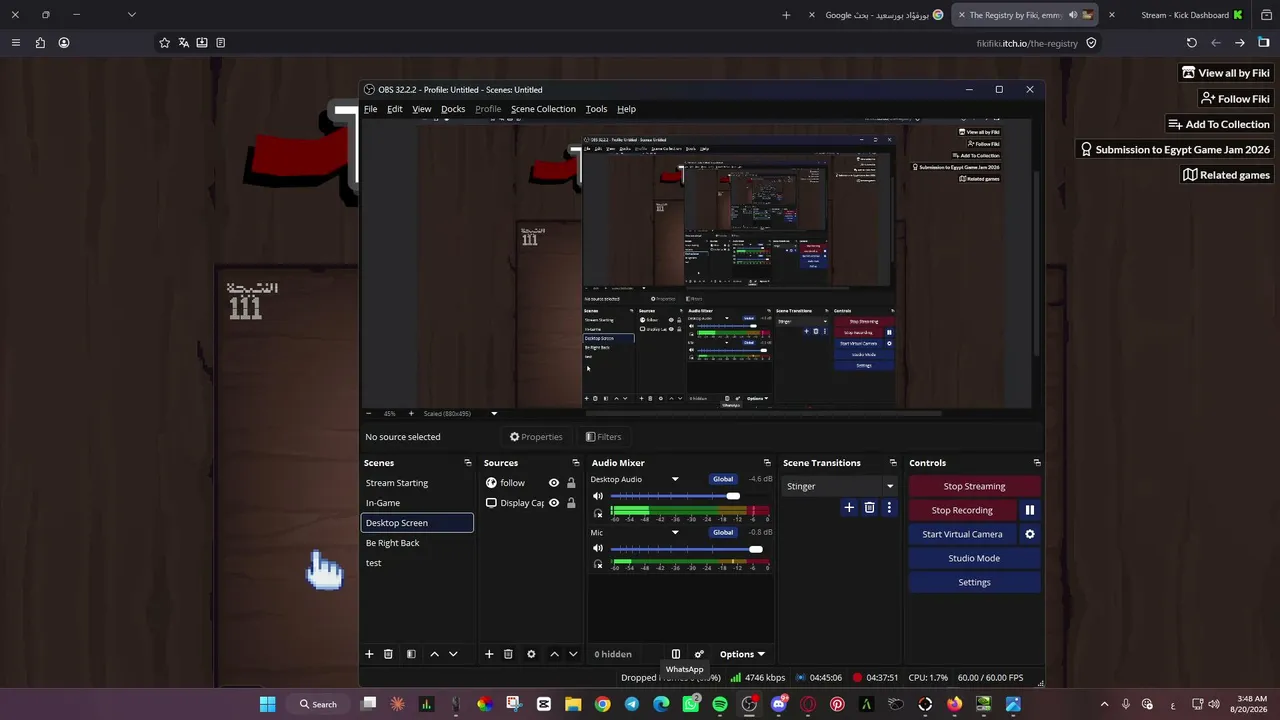
Task: Toggle Desktop Audio monitoring headphone icon
Action: 598,513
